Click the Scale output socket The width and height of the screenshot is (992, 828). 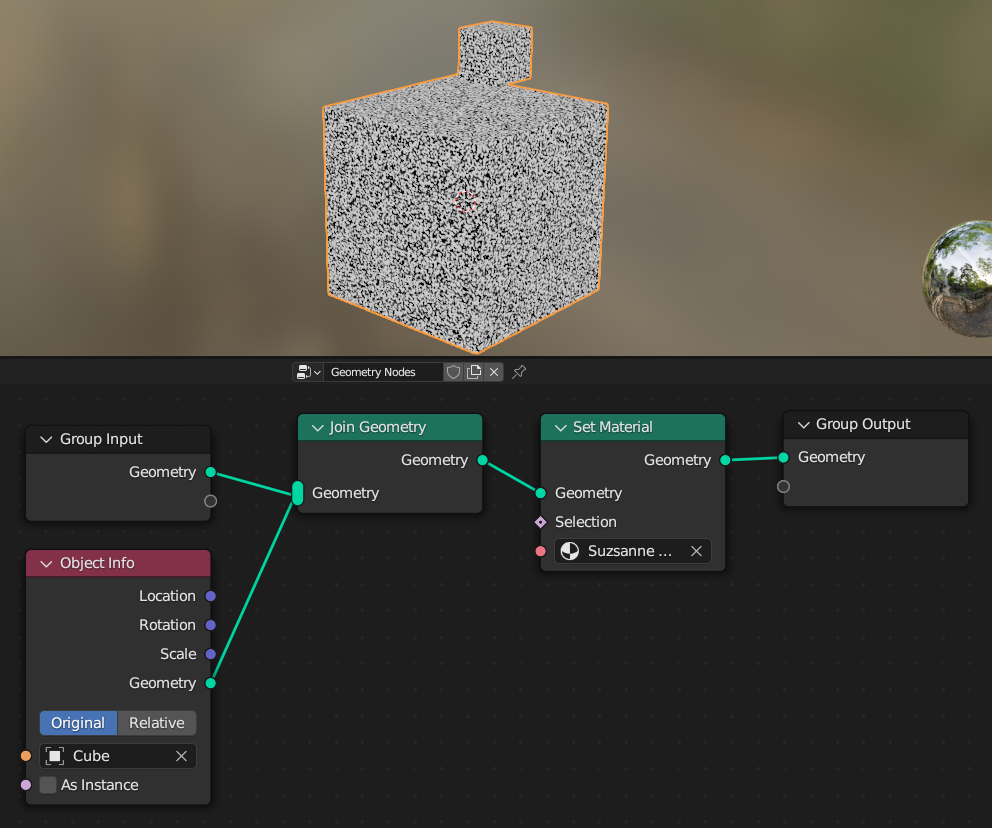[211, 654]
